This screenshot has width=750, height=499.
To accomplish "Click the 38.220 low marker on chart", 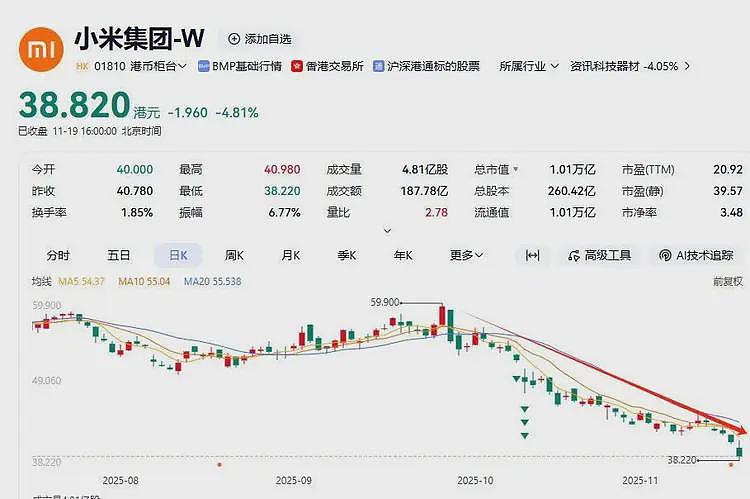I will pyautogui.click(x=682, y=460).
